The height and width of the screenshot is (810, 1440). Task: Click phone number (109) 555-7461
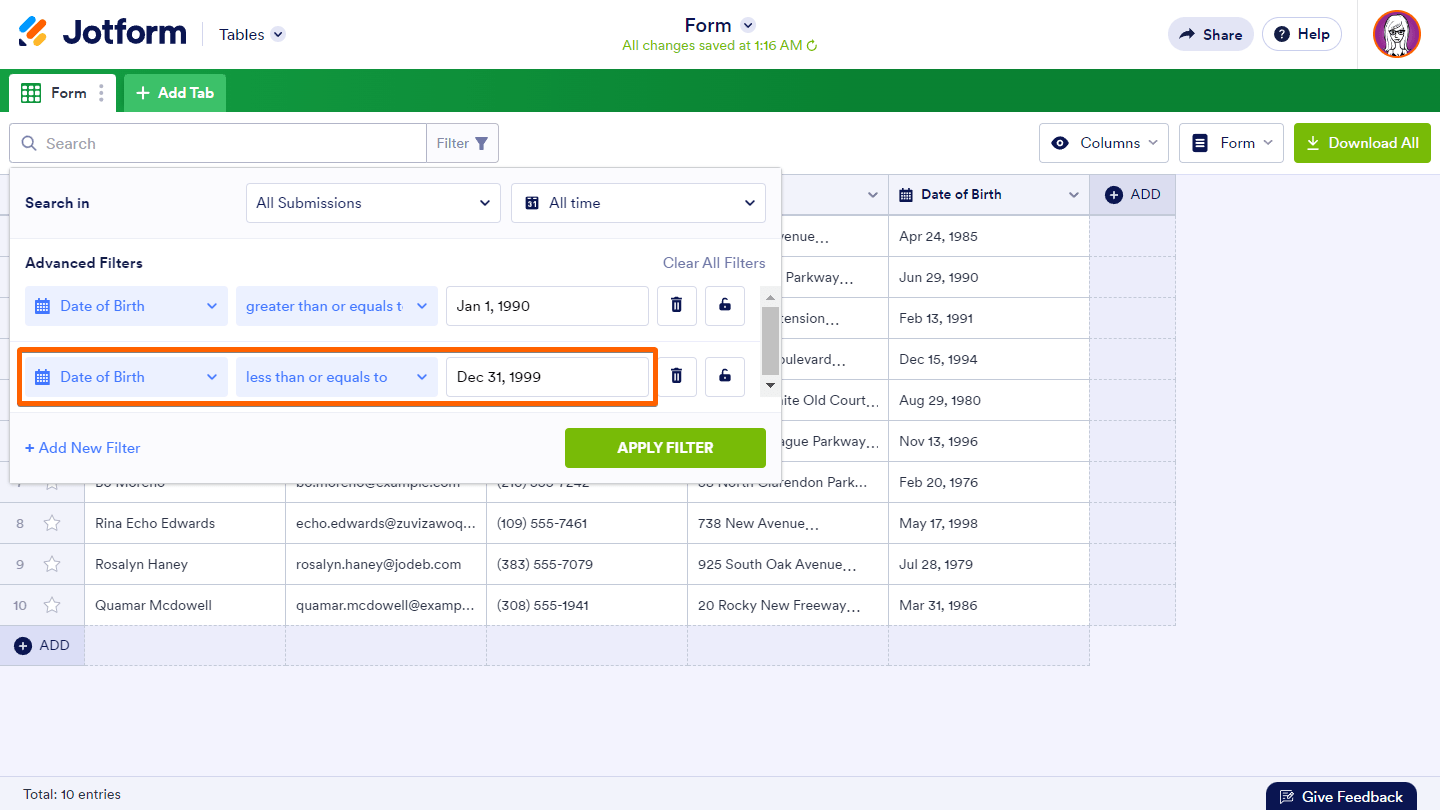[x=587, y=523]
